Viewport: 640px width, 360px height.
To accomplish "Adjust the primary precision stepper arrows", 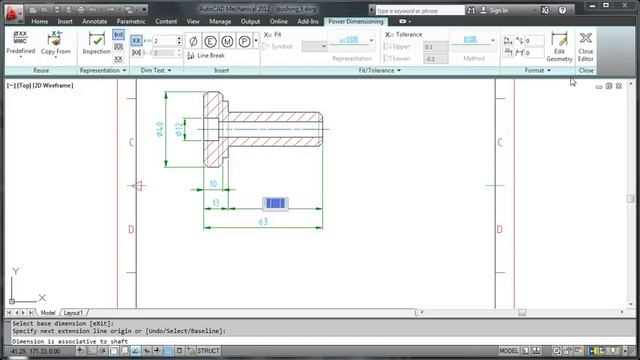I will [x=179, y=40].
